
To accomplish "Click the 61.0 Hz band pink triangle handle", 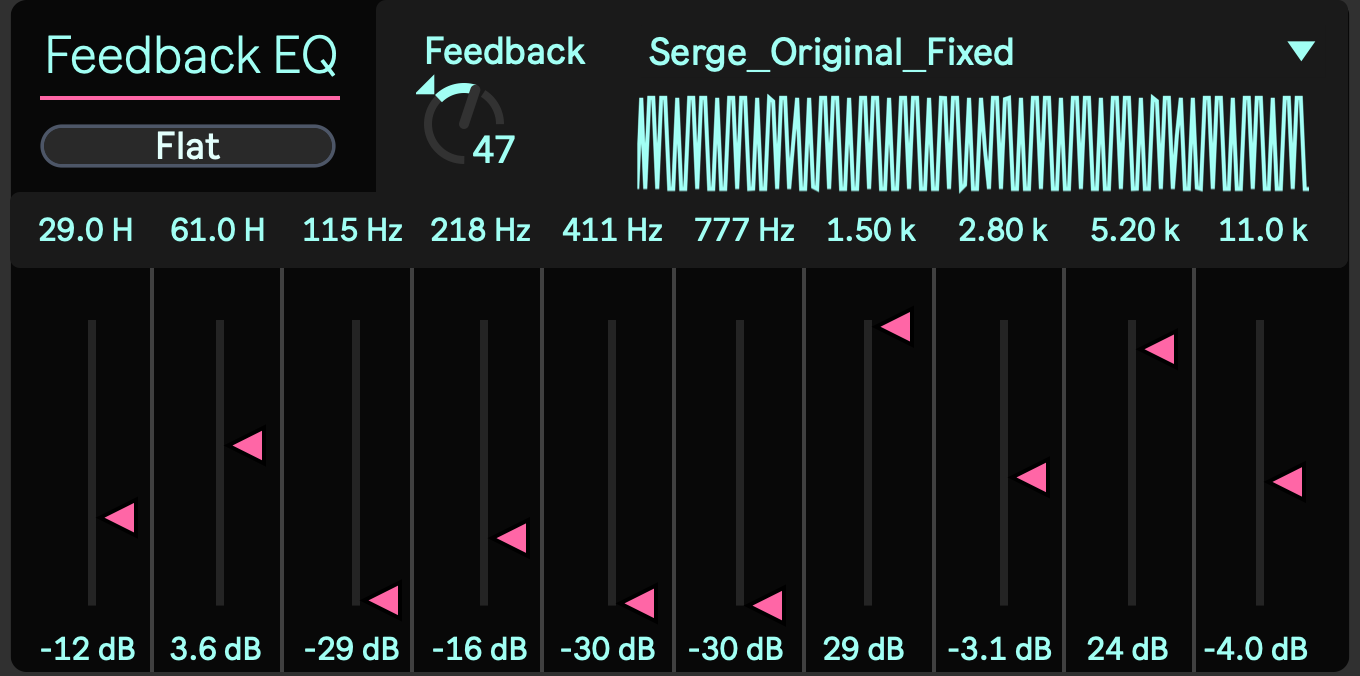I will (x=248, y=446).
